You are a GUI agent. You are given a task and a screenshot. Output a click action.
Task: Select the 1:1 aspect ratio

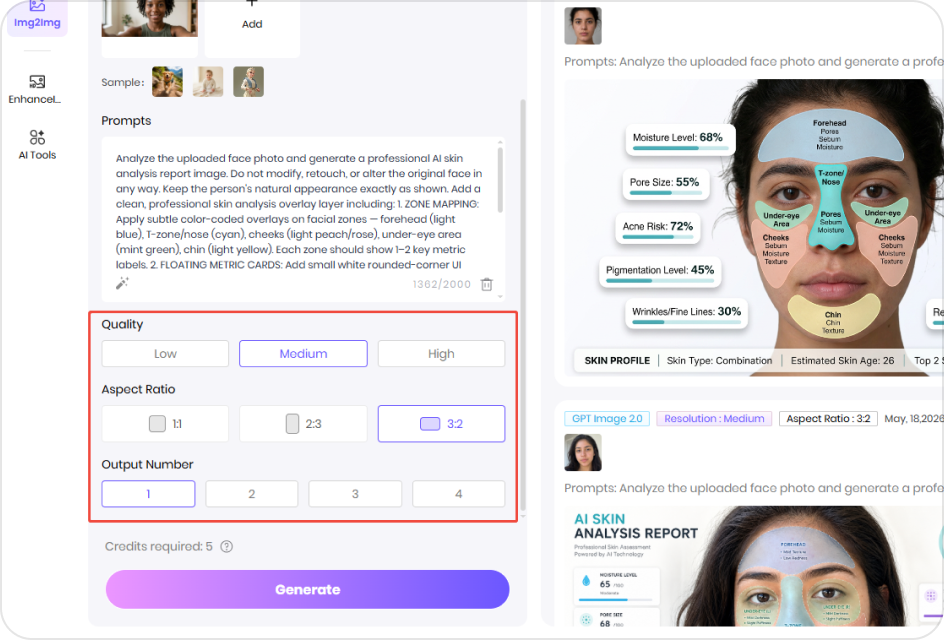click(x=165, y=424)
